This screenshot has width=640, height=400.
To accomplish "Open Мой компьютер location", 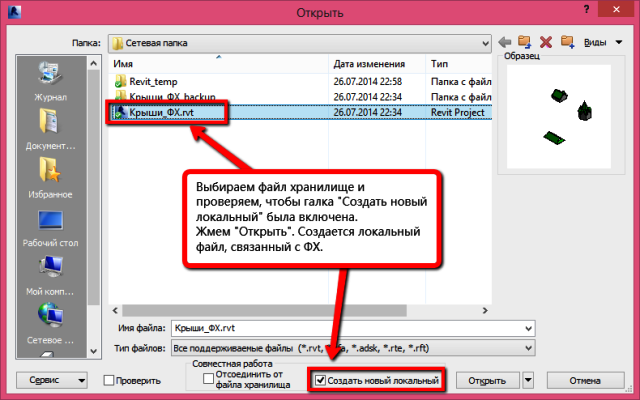I will pyautogui.click(x=50, y=275).
